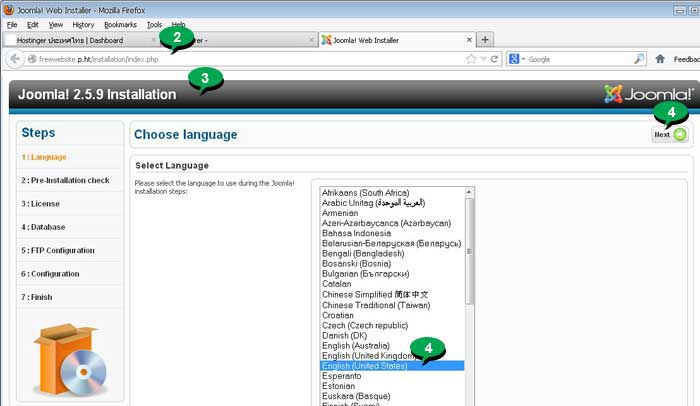Open the URL history dropdown arrow
This screenshot has width=700, height=406.
click(483, 59)
